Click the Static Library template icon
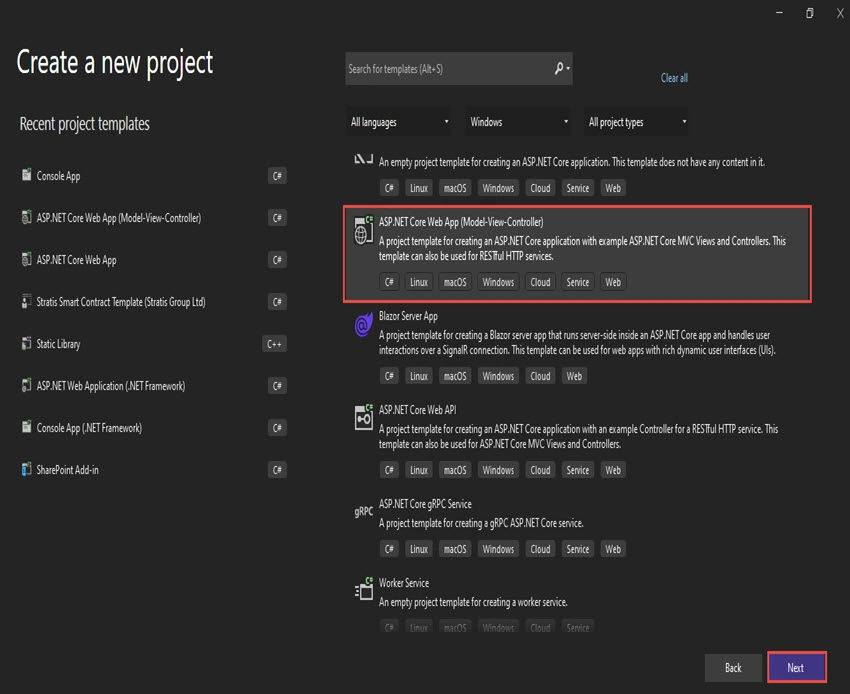 coord(26,343)
